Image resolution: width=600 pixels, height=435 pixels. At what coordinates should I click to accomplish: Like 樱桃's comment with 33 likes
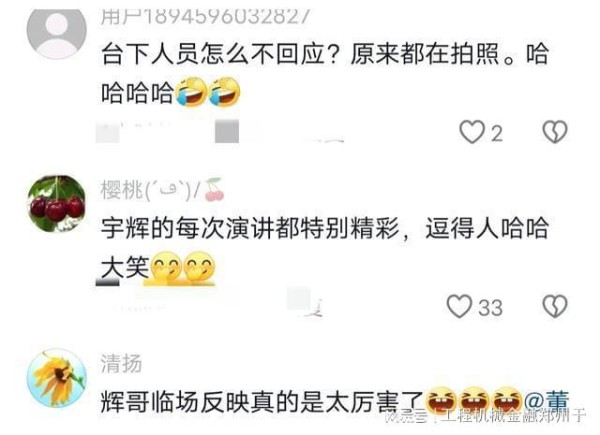coord(459,306)
